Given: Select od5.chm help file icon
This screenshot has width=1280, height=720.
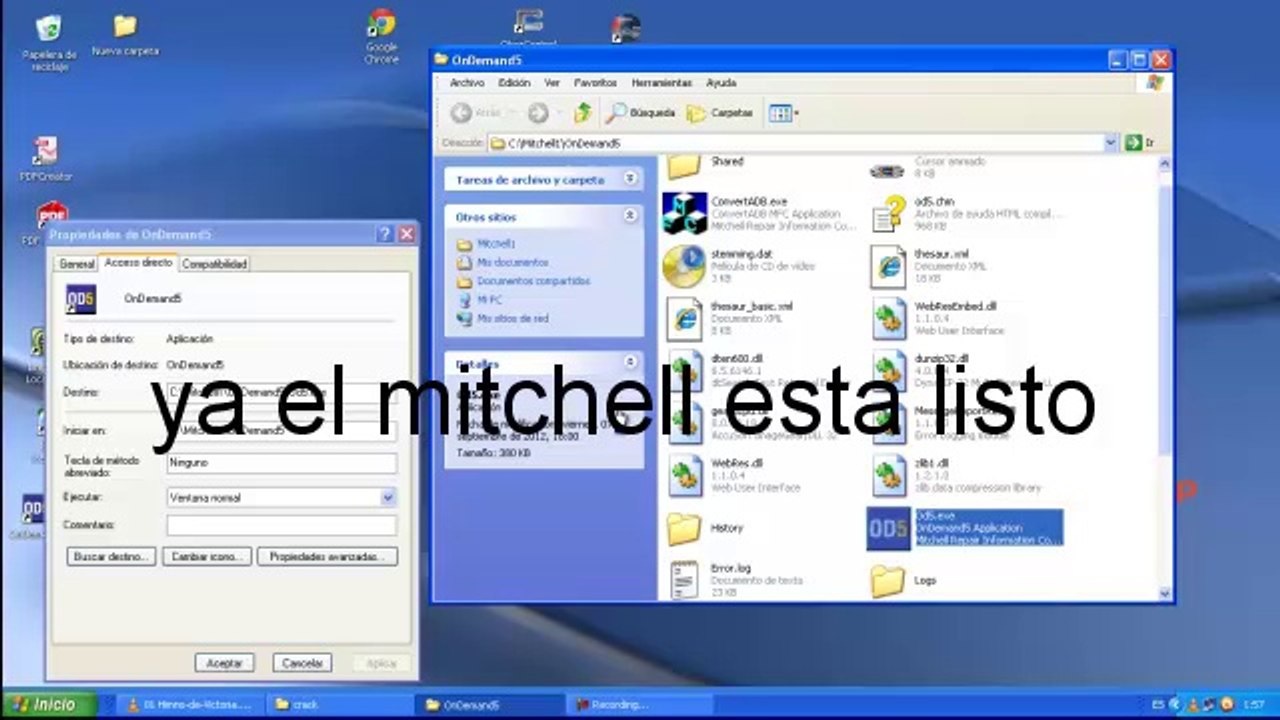Looking at the screenshot, I should tap(888, 212).
